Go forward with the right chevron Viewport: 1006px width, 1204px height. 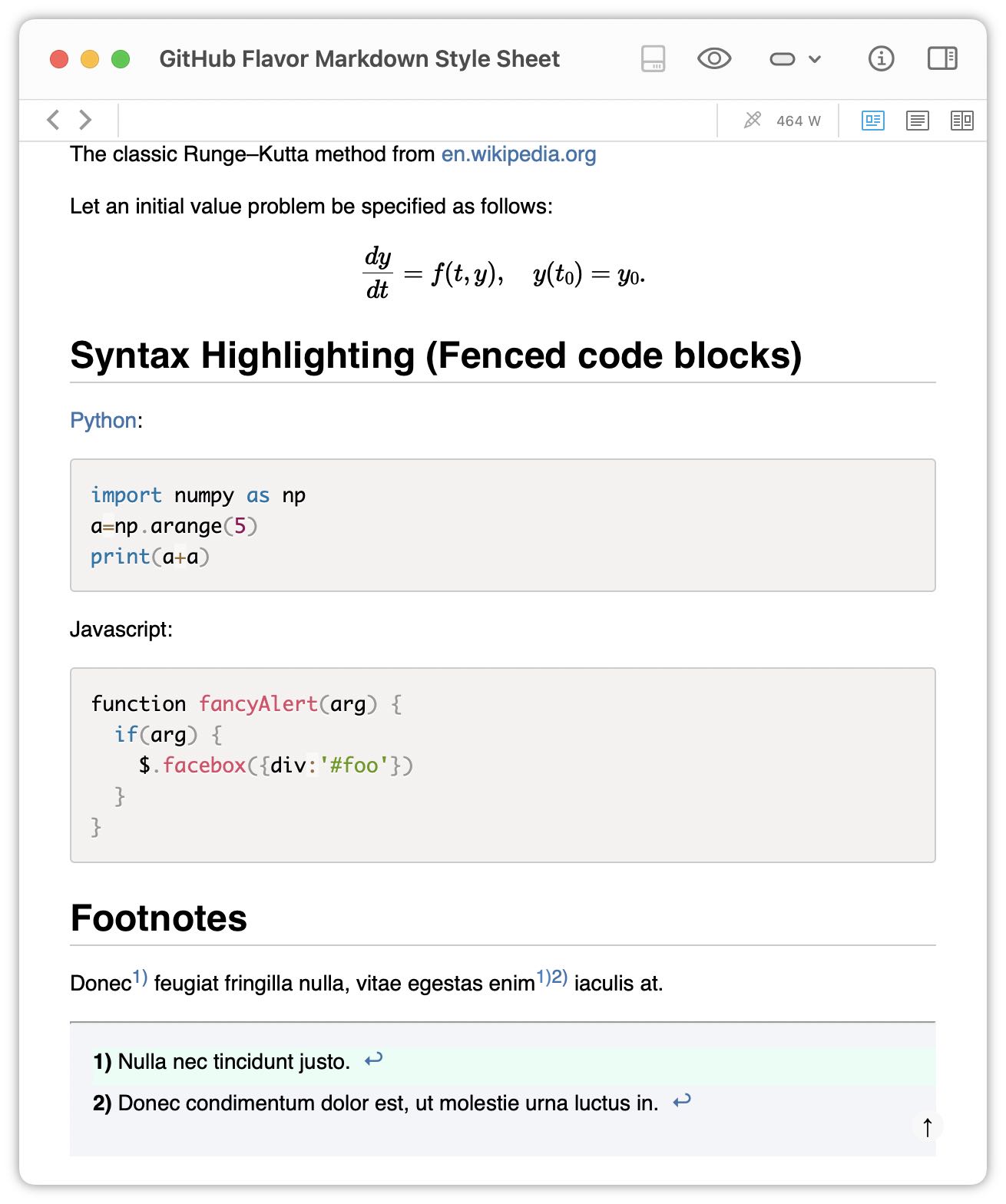point(85,120)
